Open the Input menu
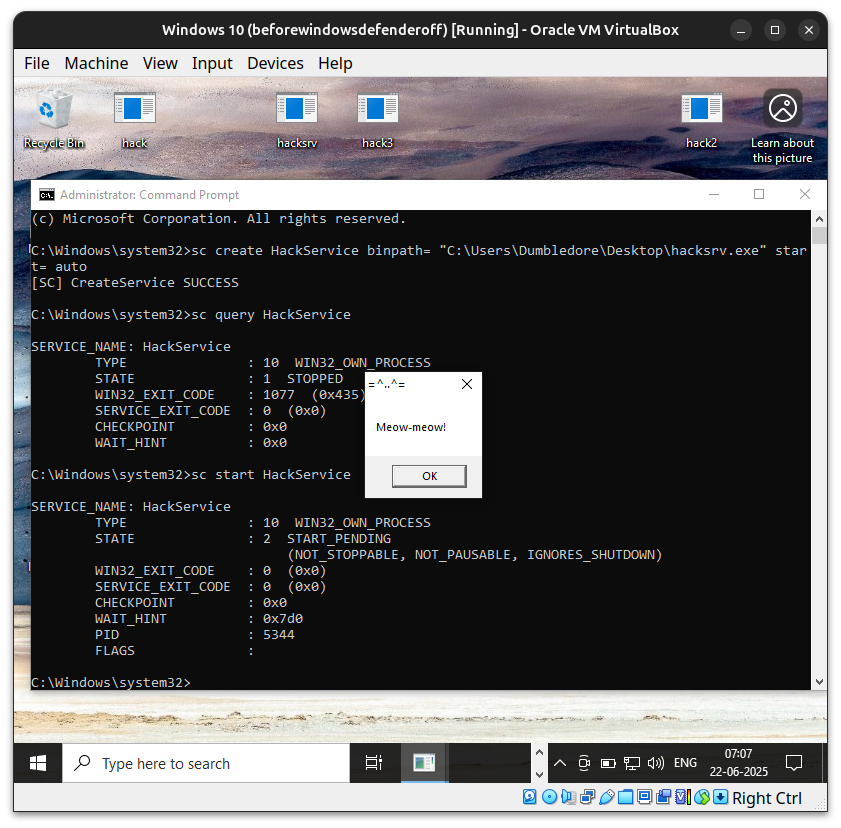This screenshot has width=841, height=828. point(212,63)
